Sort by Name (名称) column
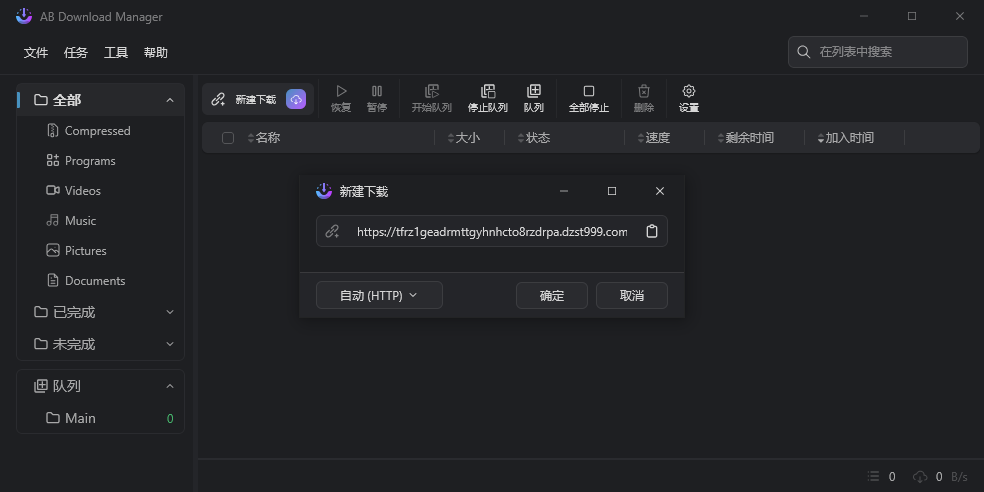The height and width of the screenshot is (492, 984). pyautogui.click(x=264, y=138)
